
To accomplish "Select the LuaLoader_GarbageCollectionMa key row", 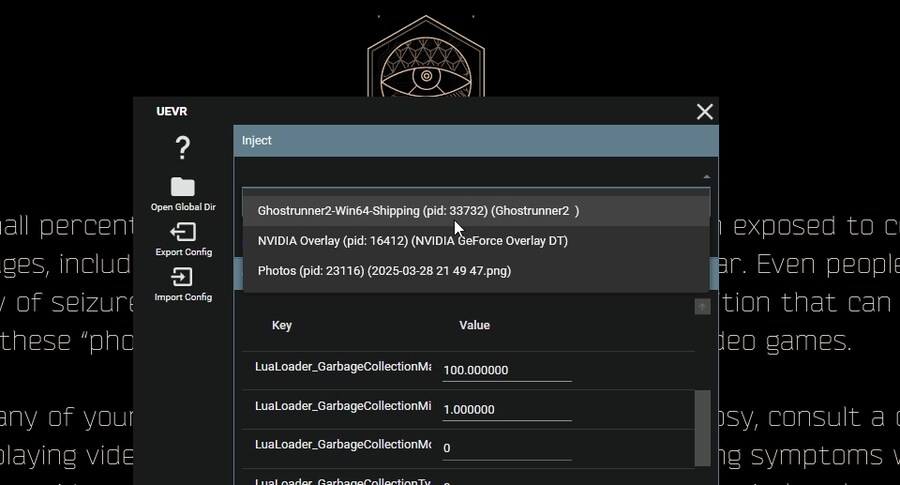I will [342, 367].
